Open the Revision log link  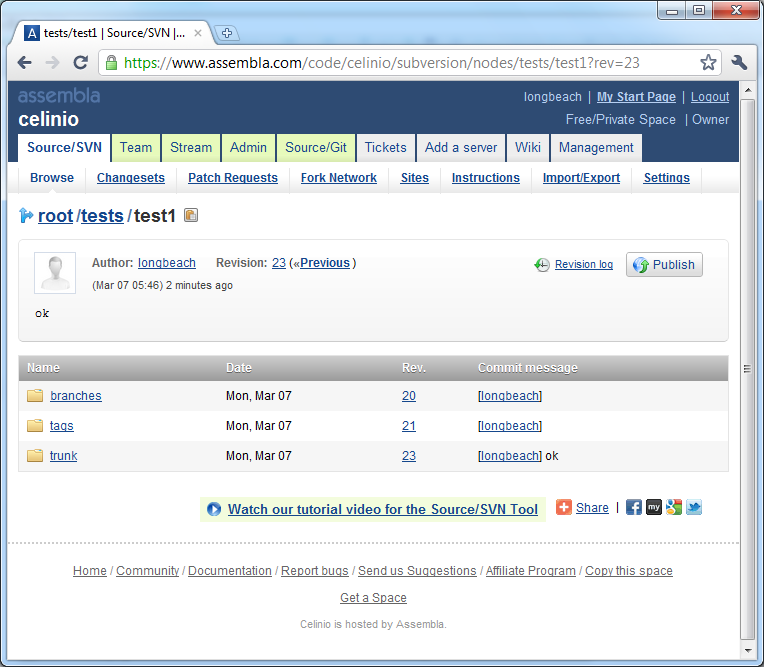pyautogui.click(x=583, y=265)
